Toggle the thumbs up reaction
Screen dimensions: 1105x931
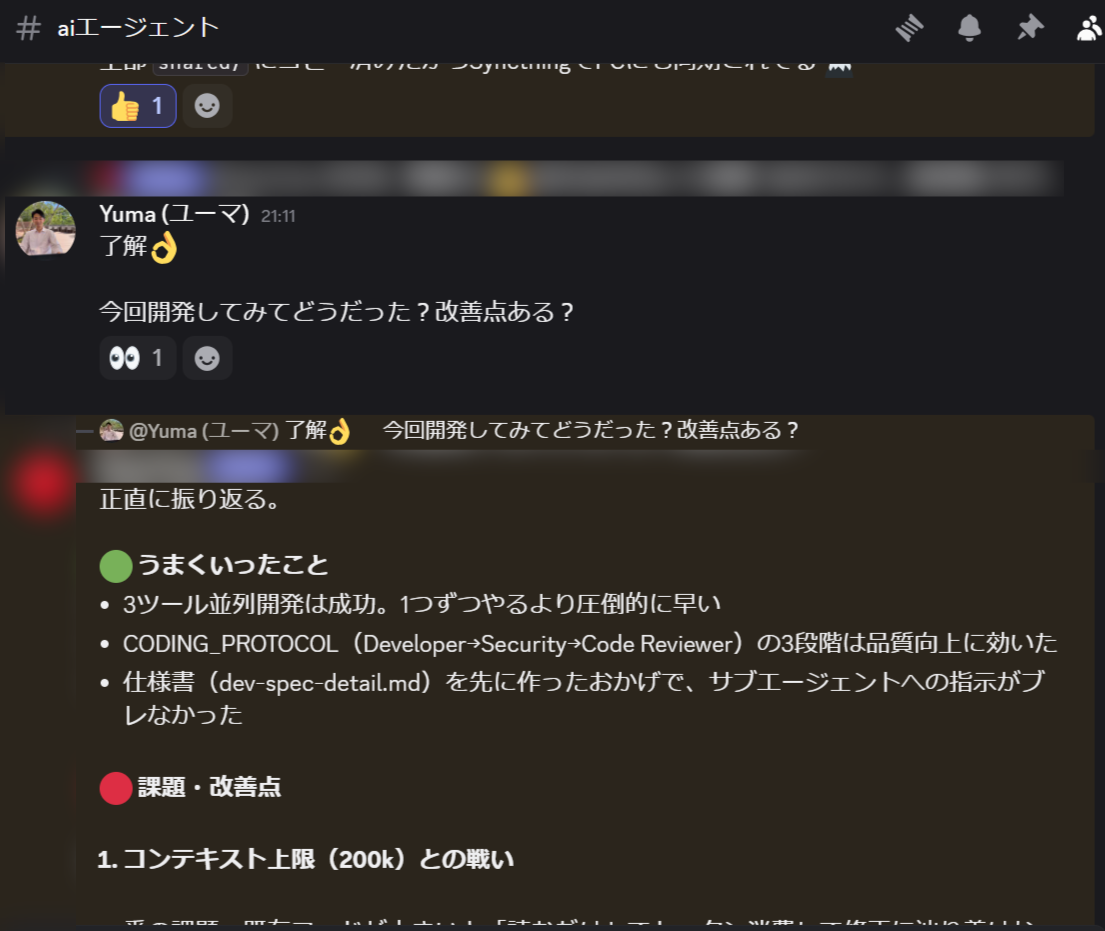(138, 106)
